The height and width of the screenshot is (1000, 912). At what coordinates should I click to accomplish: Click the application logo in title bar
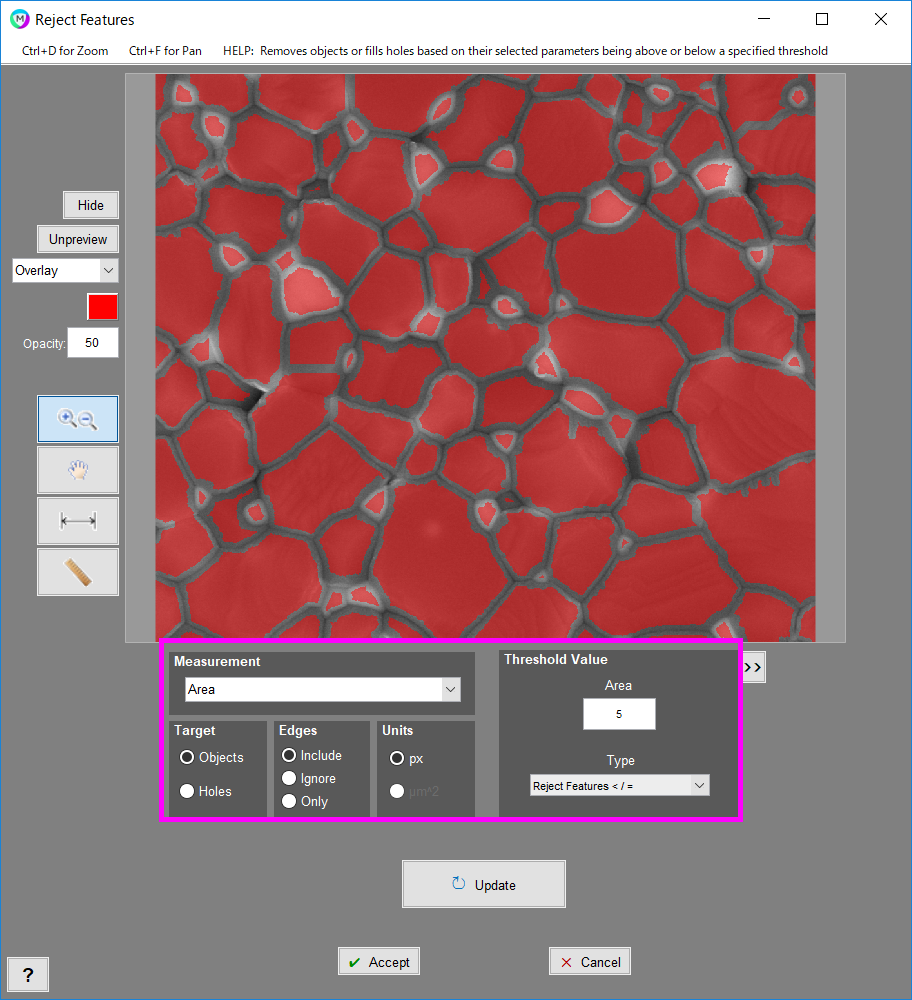pyautogui.click(x=19, y=20)
